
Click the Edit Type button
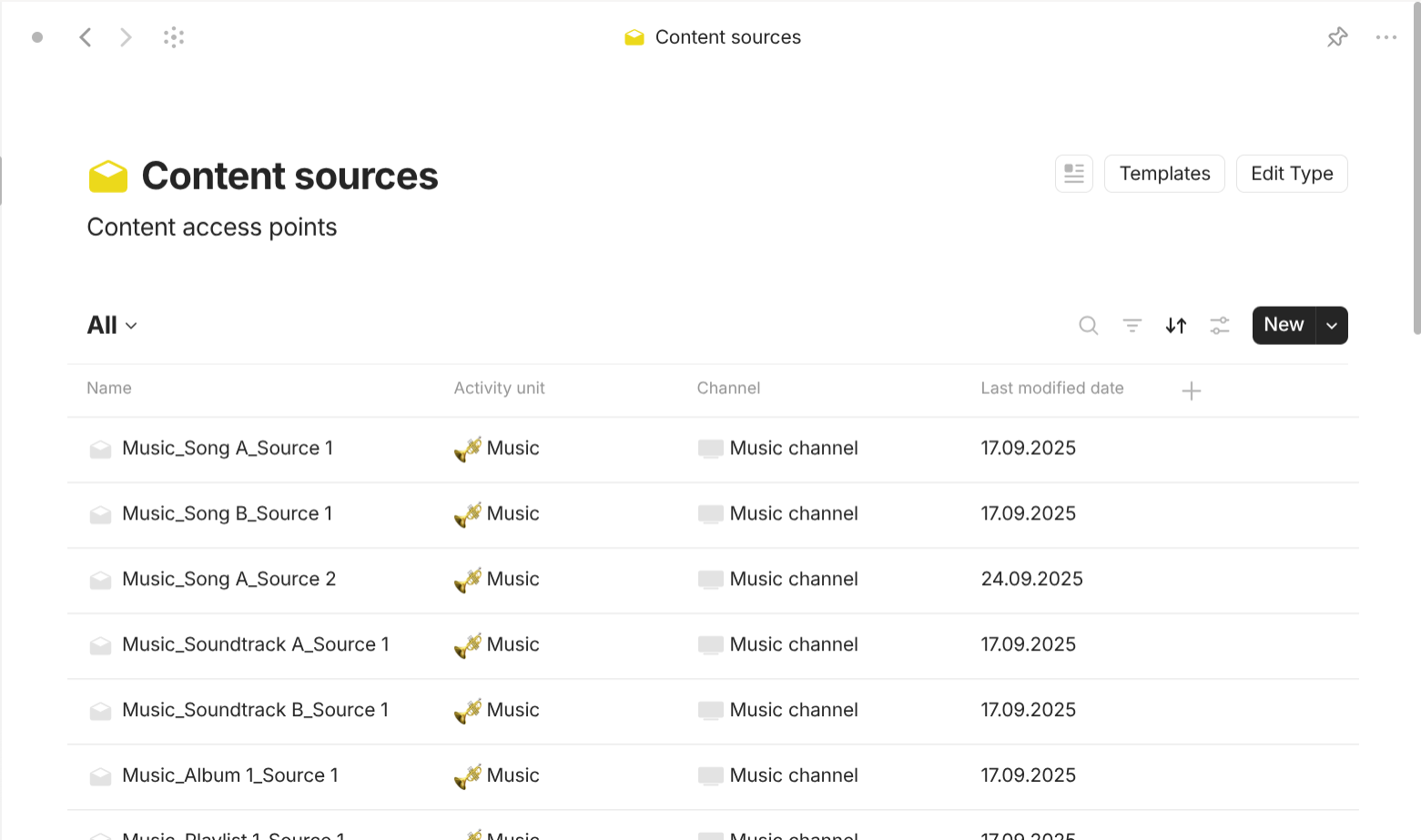point(1292,173)
